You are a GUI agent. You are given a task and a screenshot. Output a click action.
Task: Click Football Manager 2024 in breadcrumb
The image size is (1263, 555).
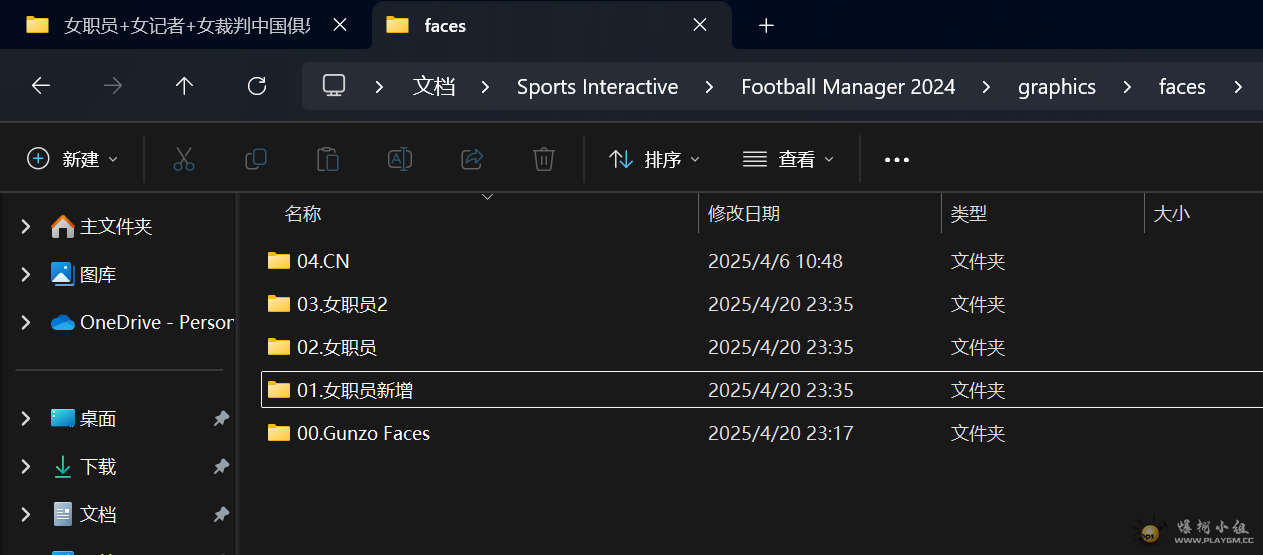click(x=848, y=87)
